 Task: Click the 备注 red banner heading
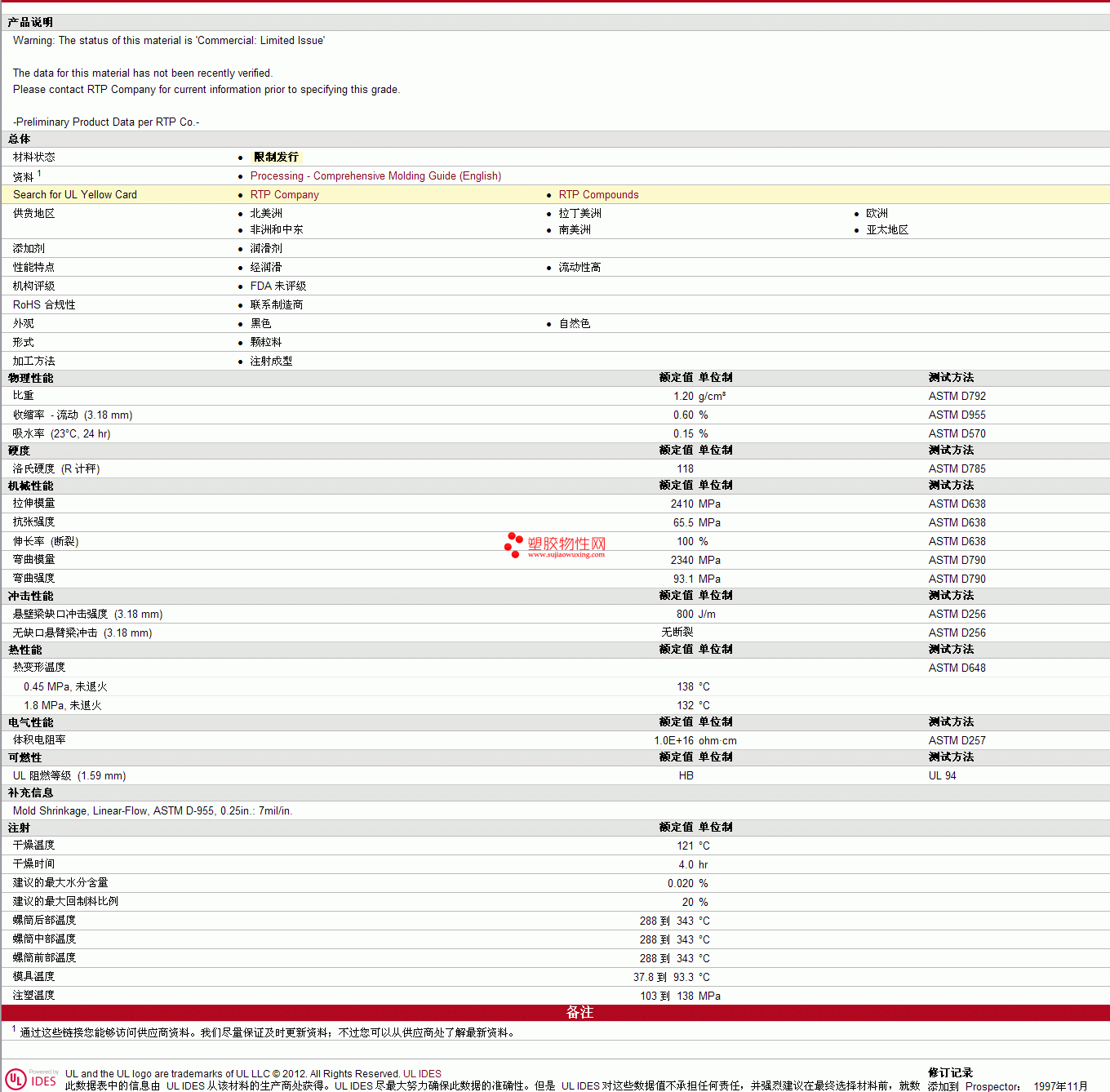click(579, 1013)
